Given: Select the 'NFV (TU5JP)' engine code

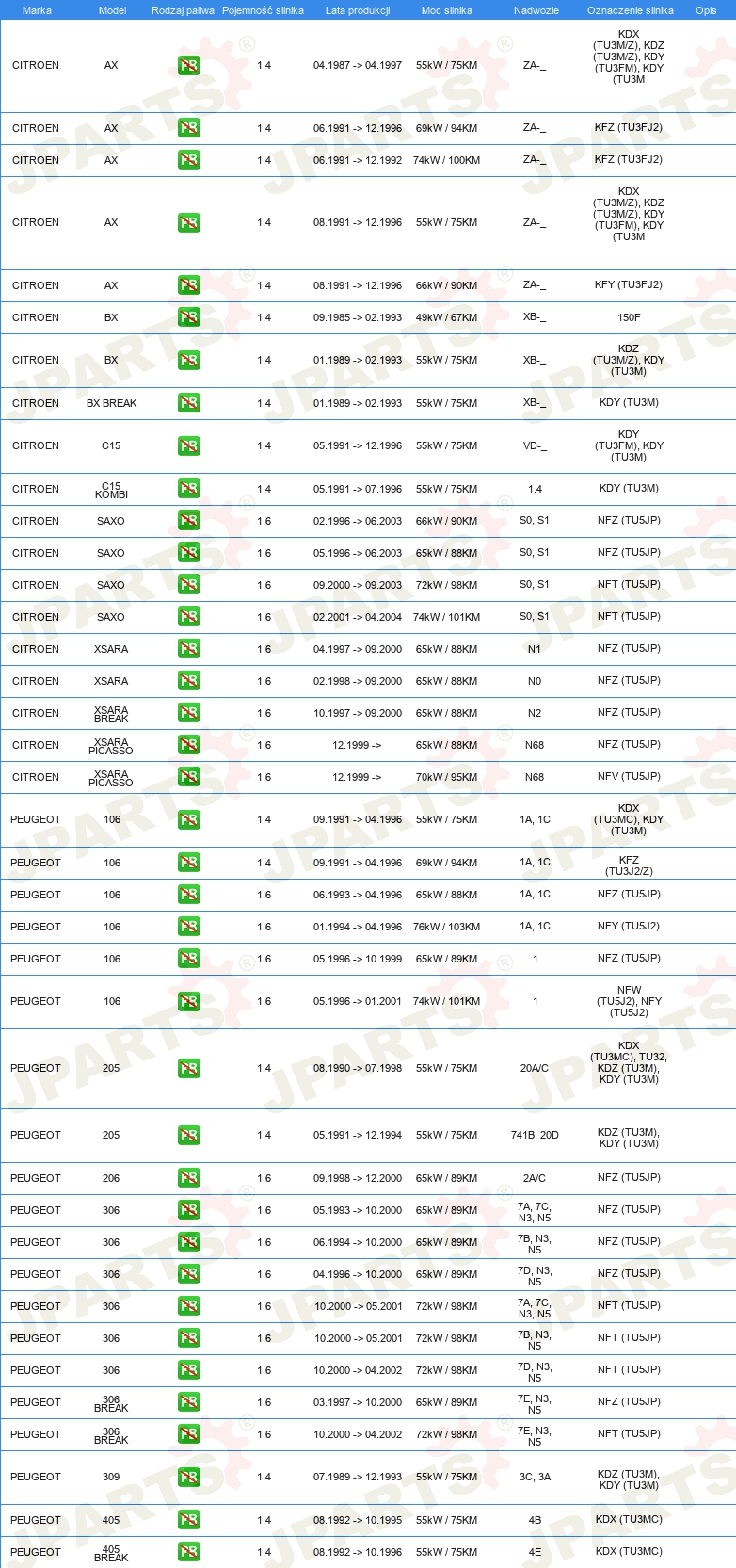Looking at the screenshot, I should (629, 777).
